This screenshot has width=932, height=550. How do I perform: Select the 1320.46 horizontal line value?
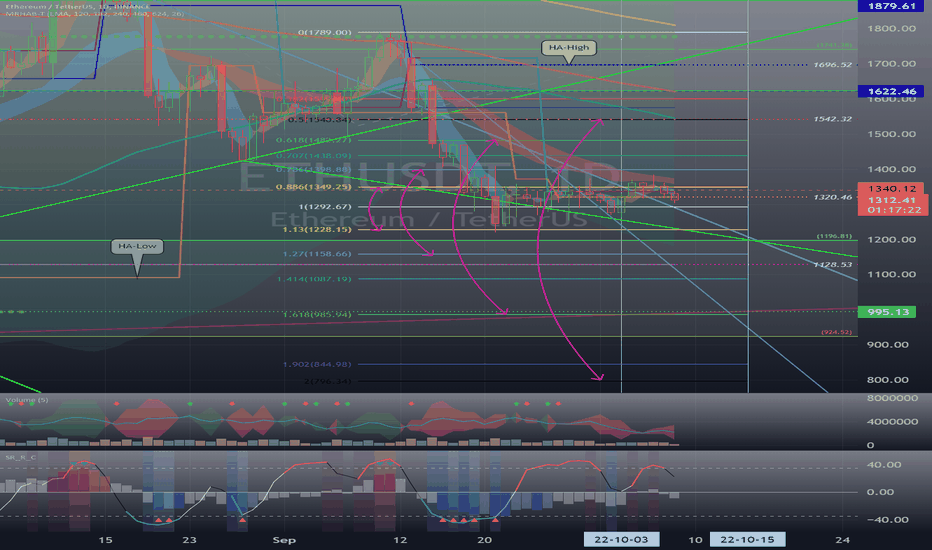pyautogui.click(x=833, y=197)
